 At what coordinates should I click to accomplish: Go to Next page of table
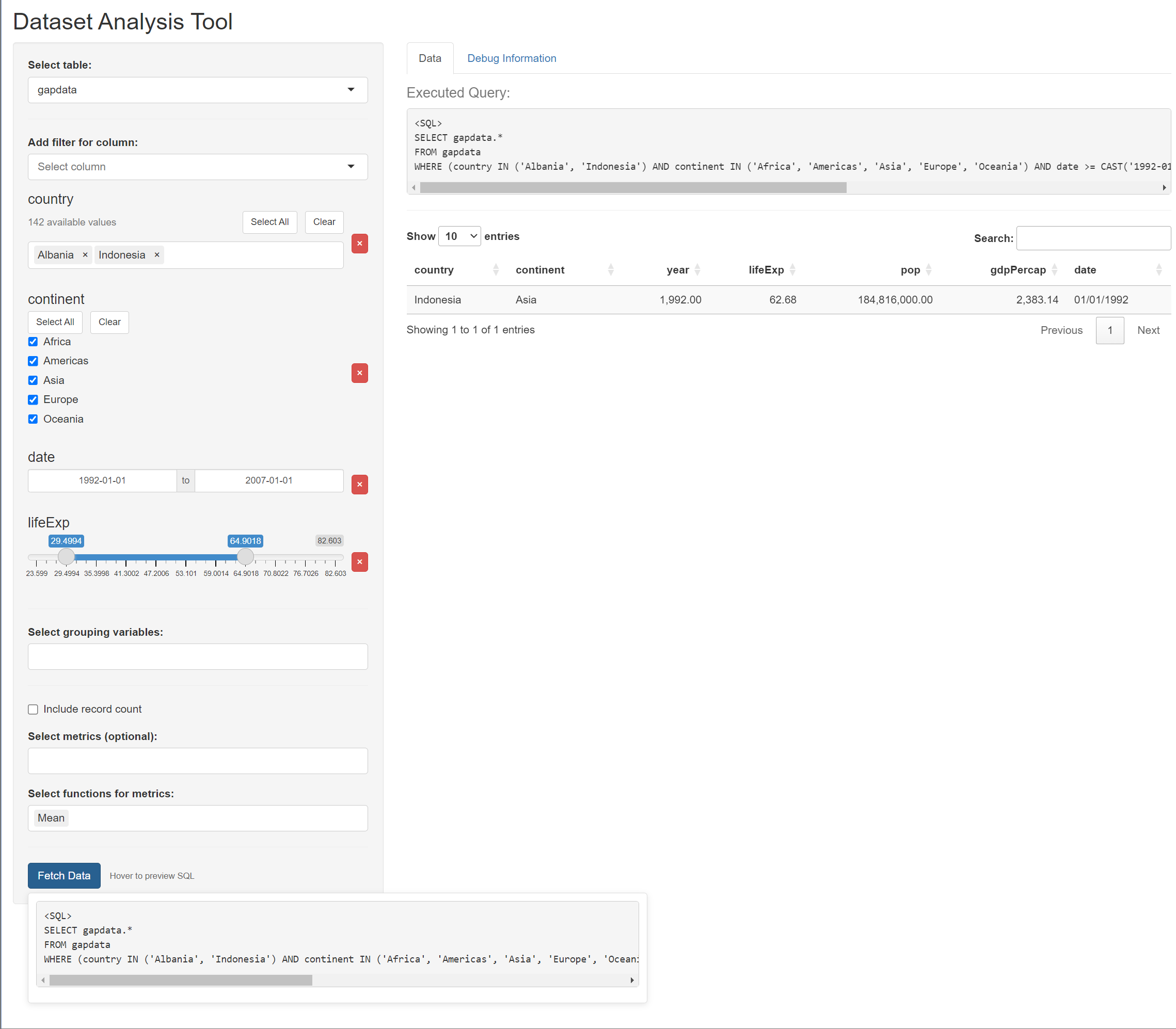point(1149,331)
